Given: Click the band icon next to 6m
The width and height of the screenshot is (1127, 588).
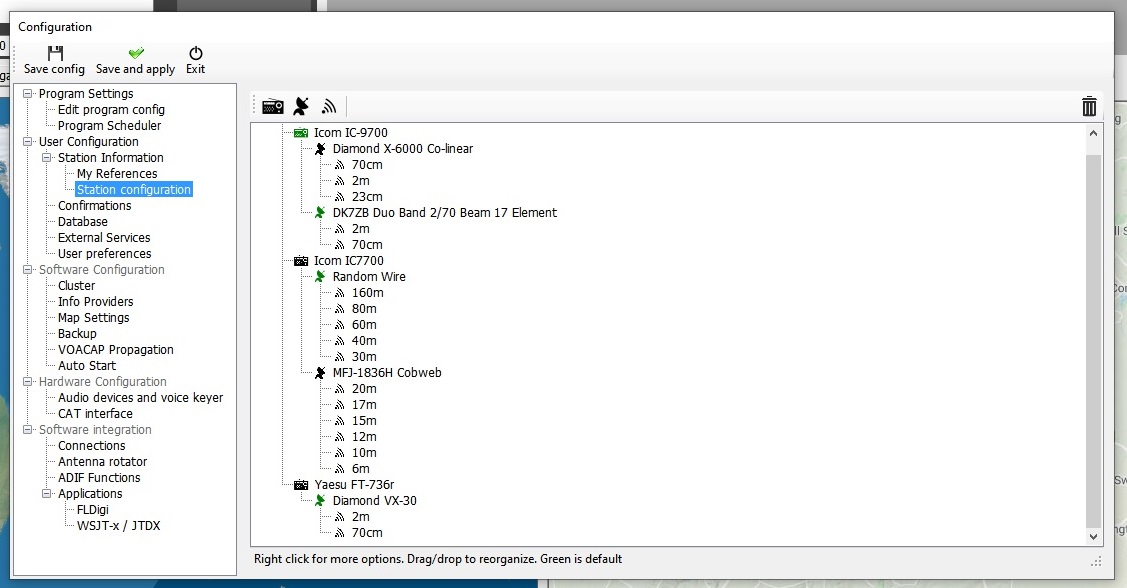Looking at the screenshot, I should click(340, 469).
